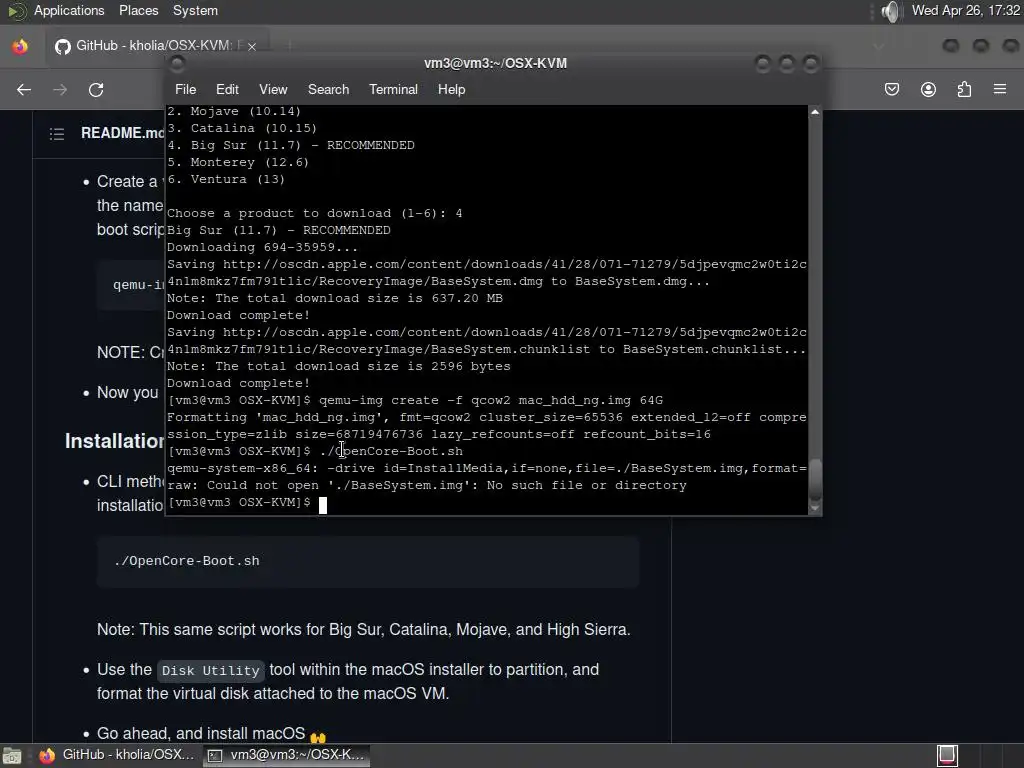Click the show desktop icon in bottom panel
The image size is (1024, 768).
coord(12,756)
